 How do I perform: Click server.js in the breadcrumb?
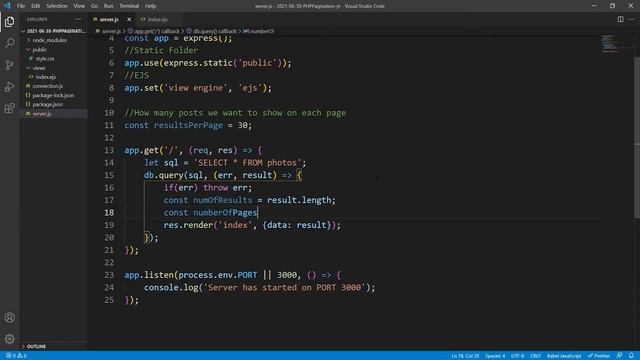tap(111, 31)
